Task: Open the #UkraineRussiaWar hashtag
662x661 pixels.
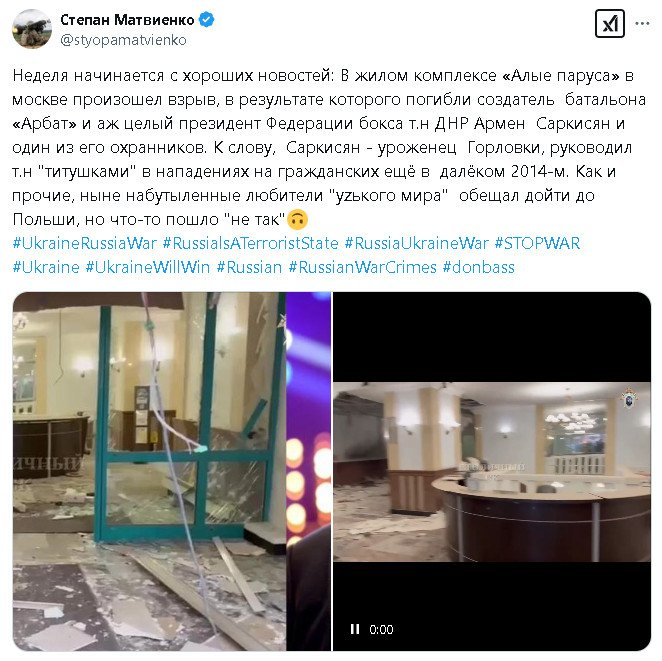Action: tap(84, 244)
